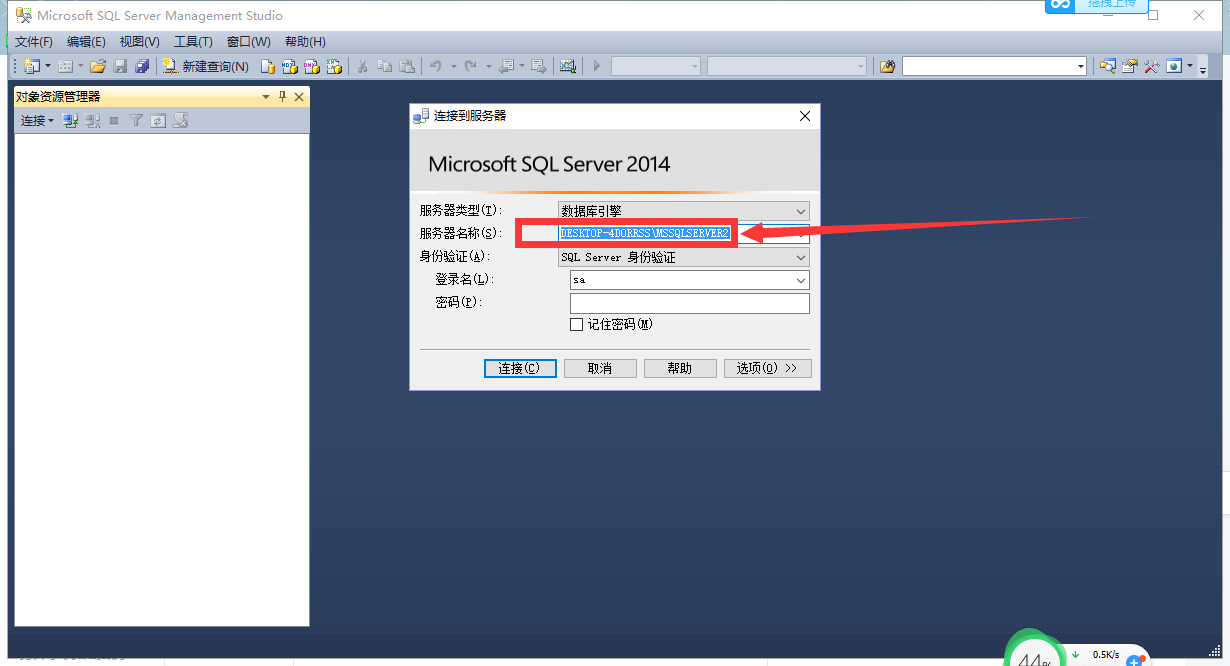Open the 窗口(W) menu
This screenshot has width=1230, height=666.
tap(248, 41)
